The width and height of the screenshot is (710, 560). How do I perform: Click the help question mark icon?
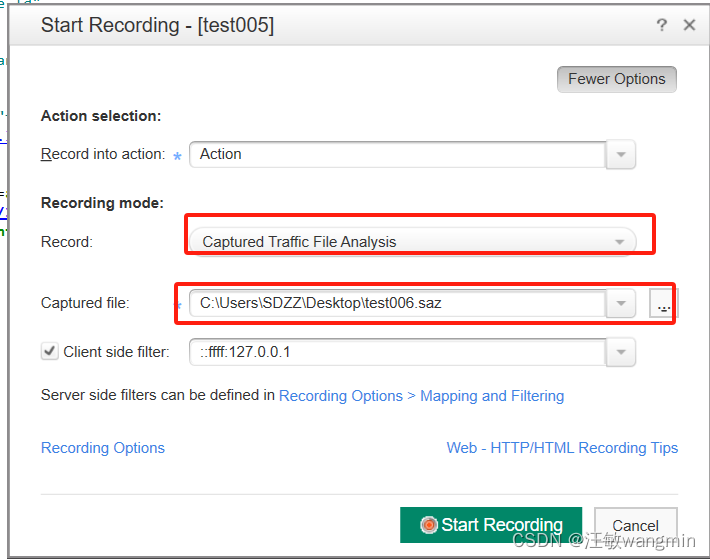[662, 25]
